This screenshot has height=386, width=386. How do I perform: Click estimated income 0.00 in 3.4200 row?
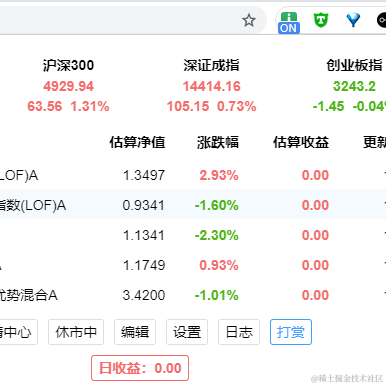coord(315,295)
